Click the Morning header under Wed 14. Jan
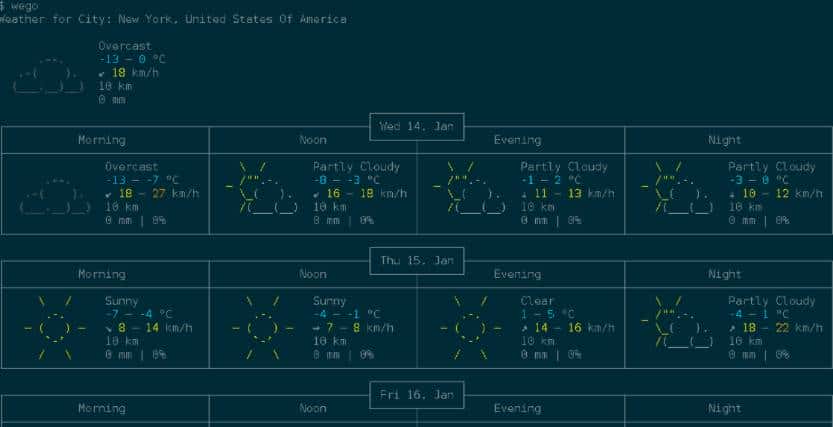This screenshot has width=833, height=427. (102, 140)
